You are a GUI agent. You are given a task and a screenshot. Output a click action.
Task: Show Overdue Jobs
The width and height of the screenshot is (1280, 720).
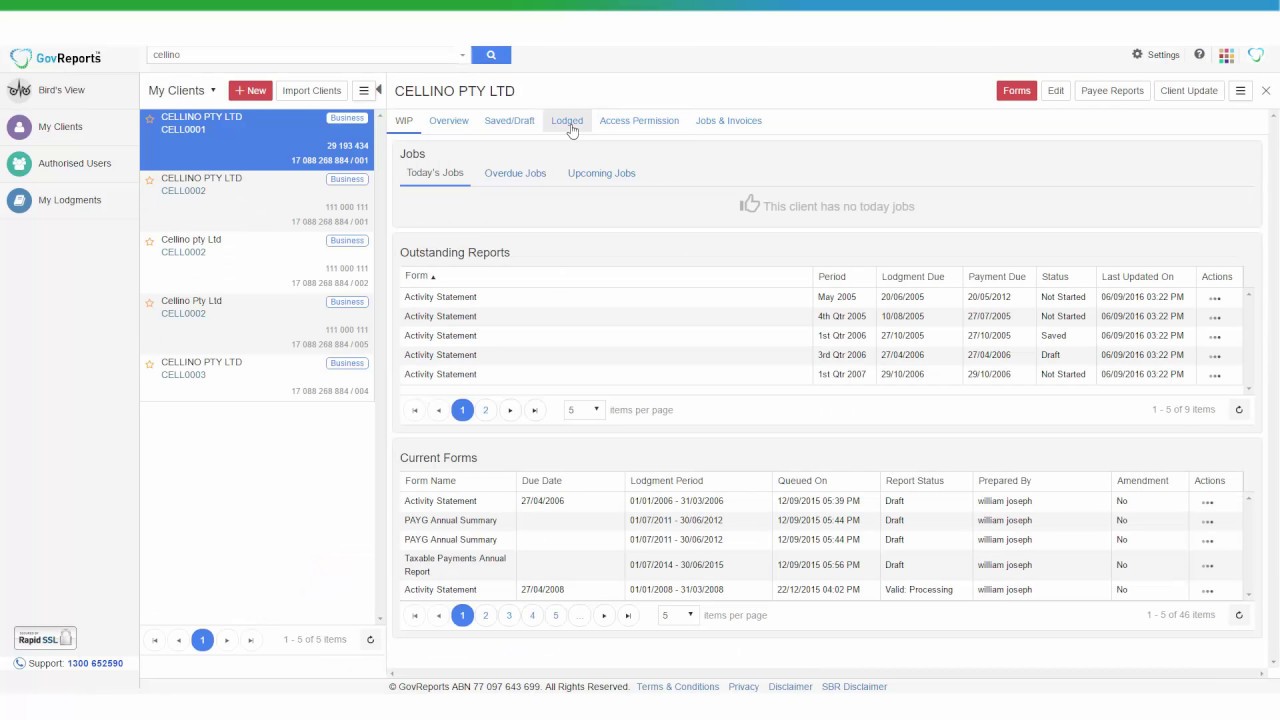[515, 173]
